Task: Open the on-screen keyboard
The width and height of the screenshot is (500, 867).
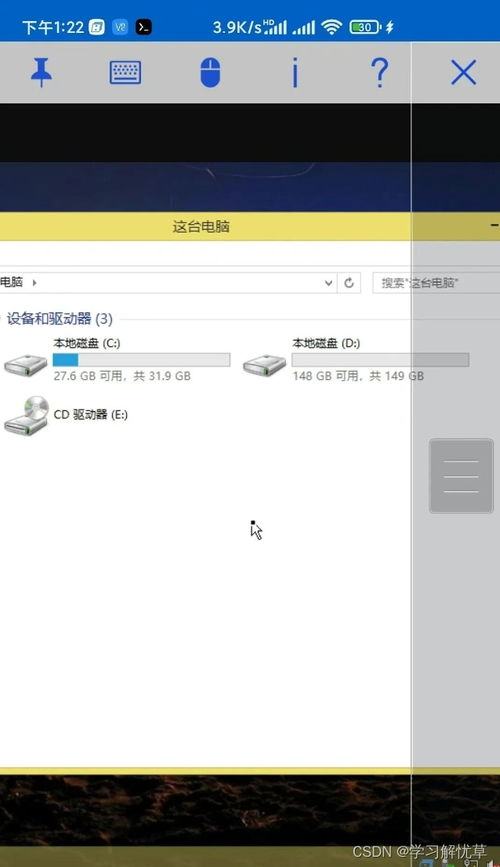Action: (x=126, y=72)
